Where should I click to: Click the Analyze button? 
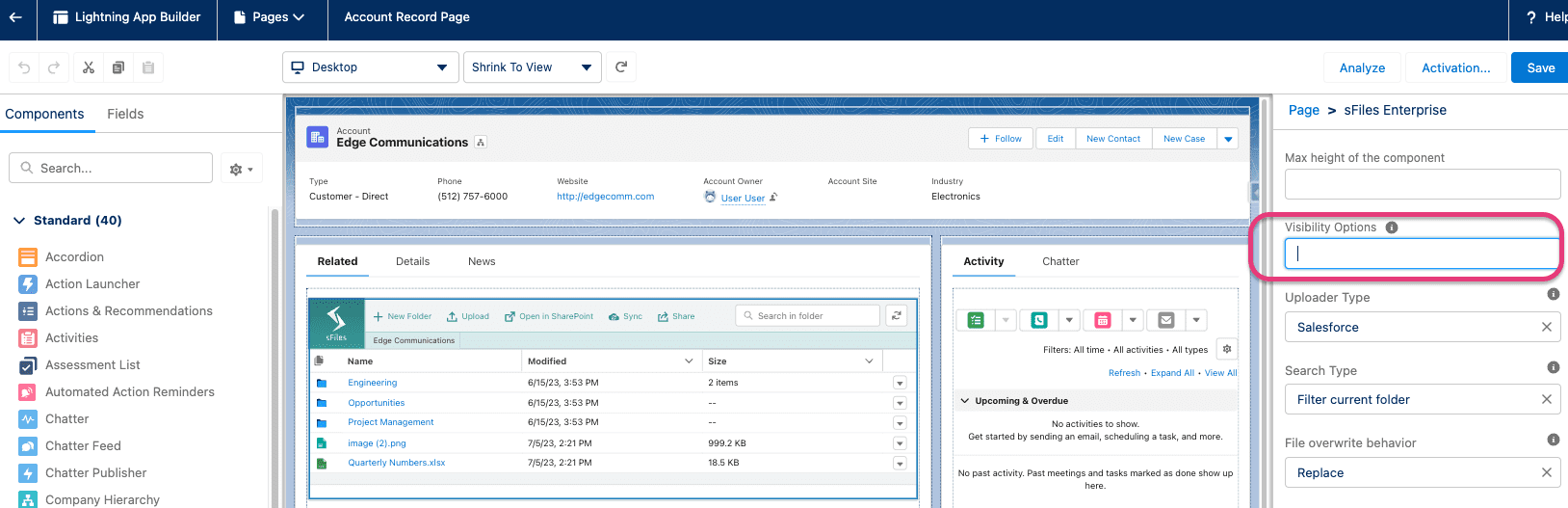1362,67
